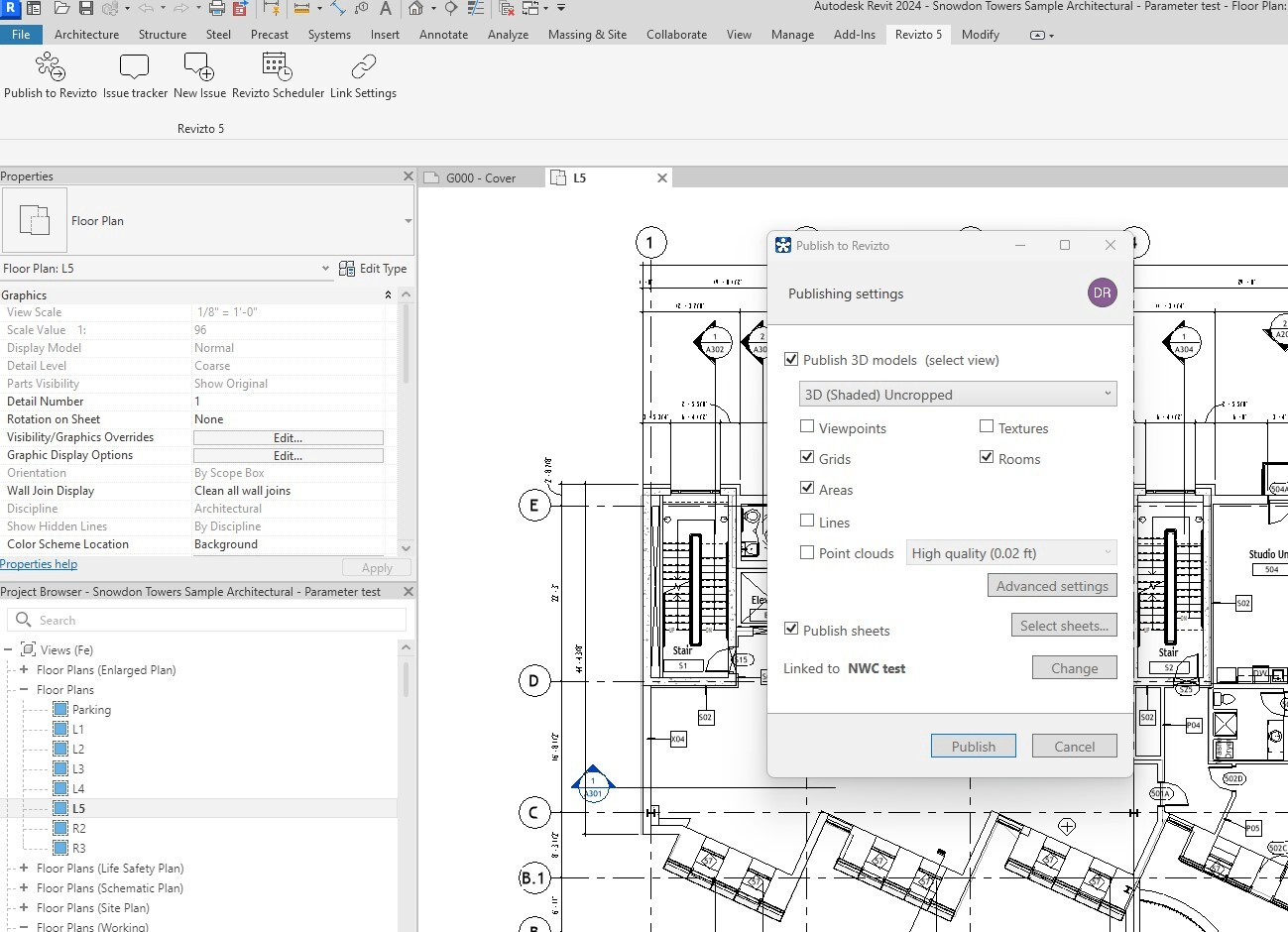This screenshot has width=1288, height=932.
Task: Open the Properties help link
Action: (39, 564)
